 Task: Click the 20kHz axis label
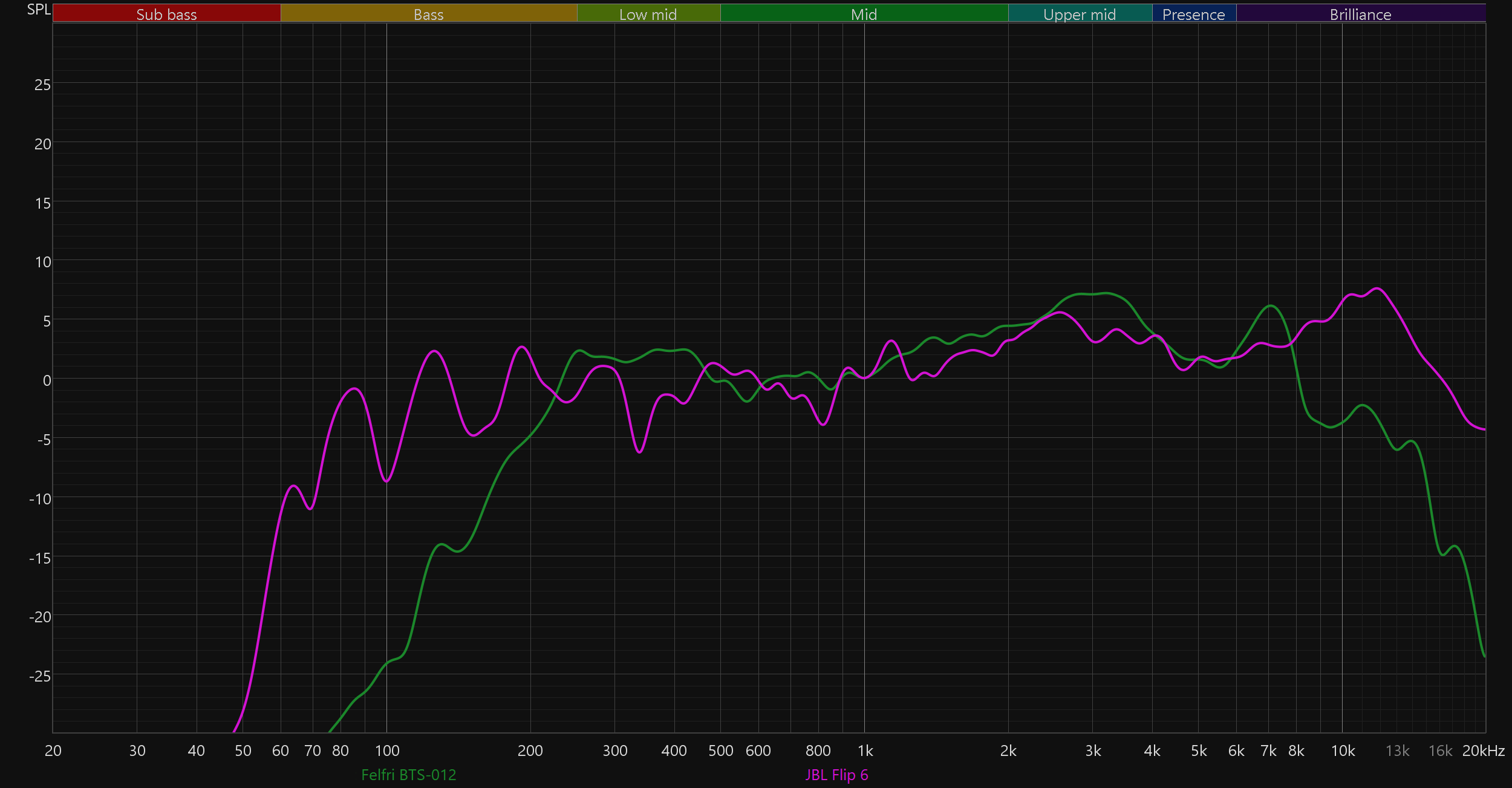[1483, 751]
